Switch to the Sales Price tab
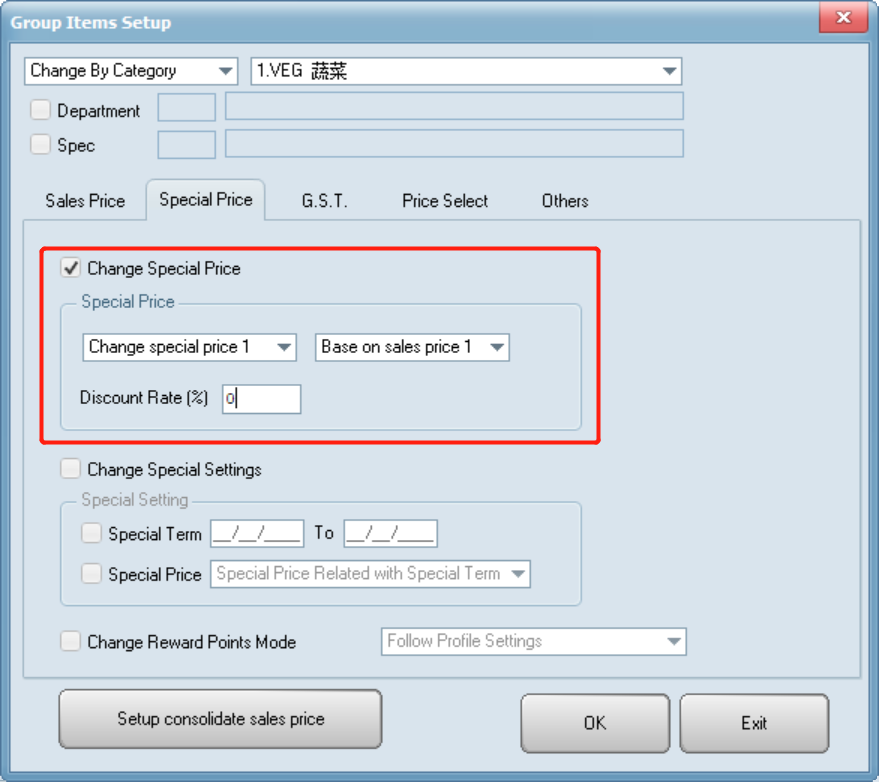Viewport: 879px width, 782px height. coord(85,201)
